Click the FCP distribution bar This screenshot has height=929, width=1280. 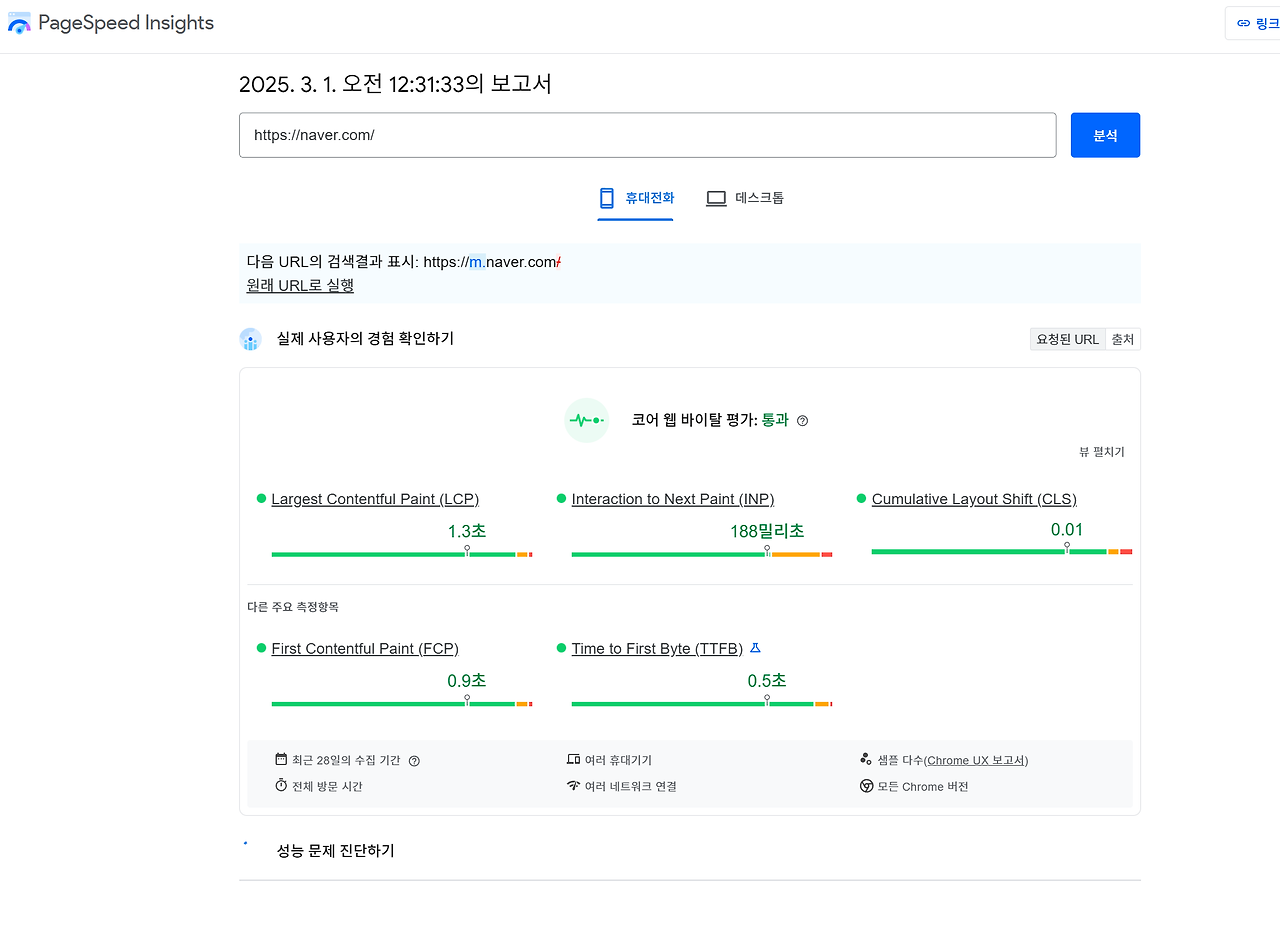click(x=402, y=704)
